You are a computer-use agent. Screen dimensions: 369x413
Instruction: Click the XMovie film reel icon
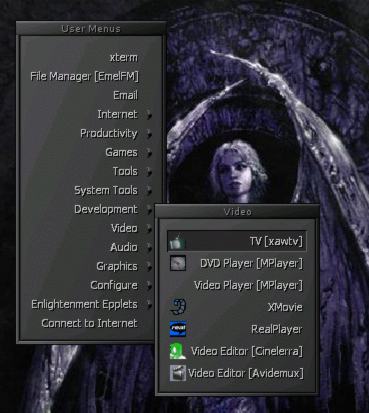pyautogui.click(x=178, y=307)
